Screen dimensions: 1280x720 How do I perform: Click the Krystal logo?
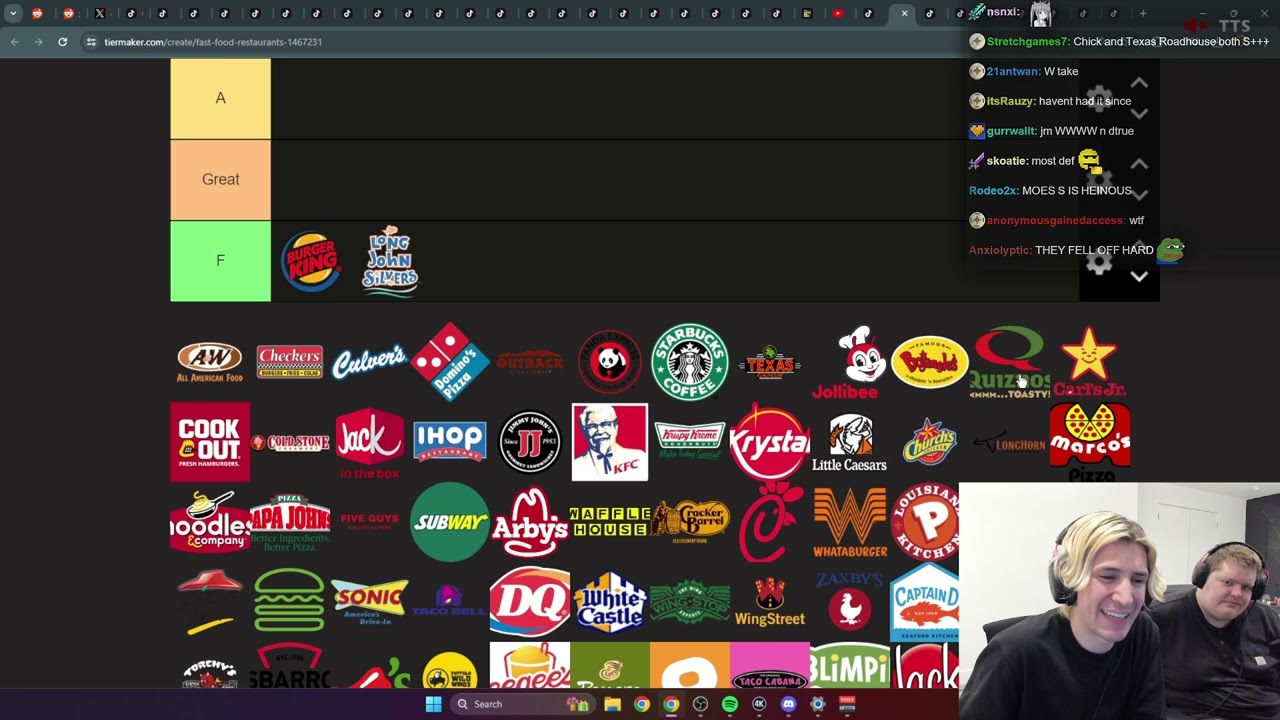click(x=770, y=442)
